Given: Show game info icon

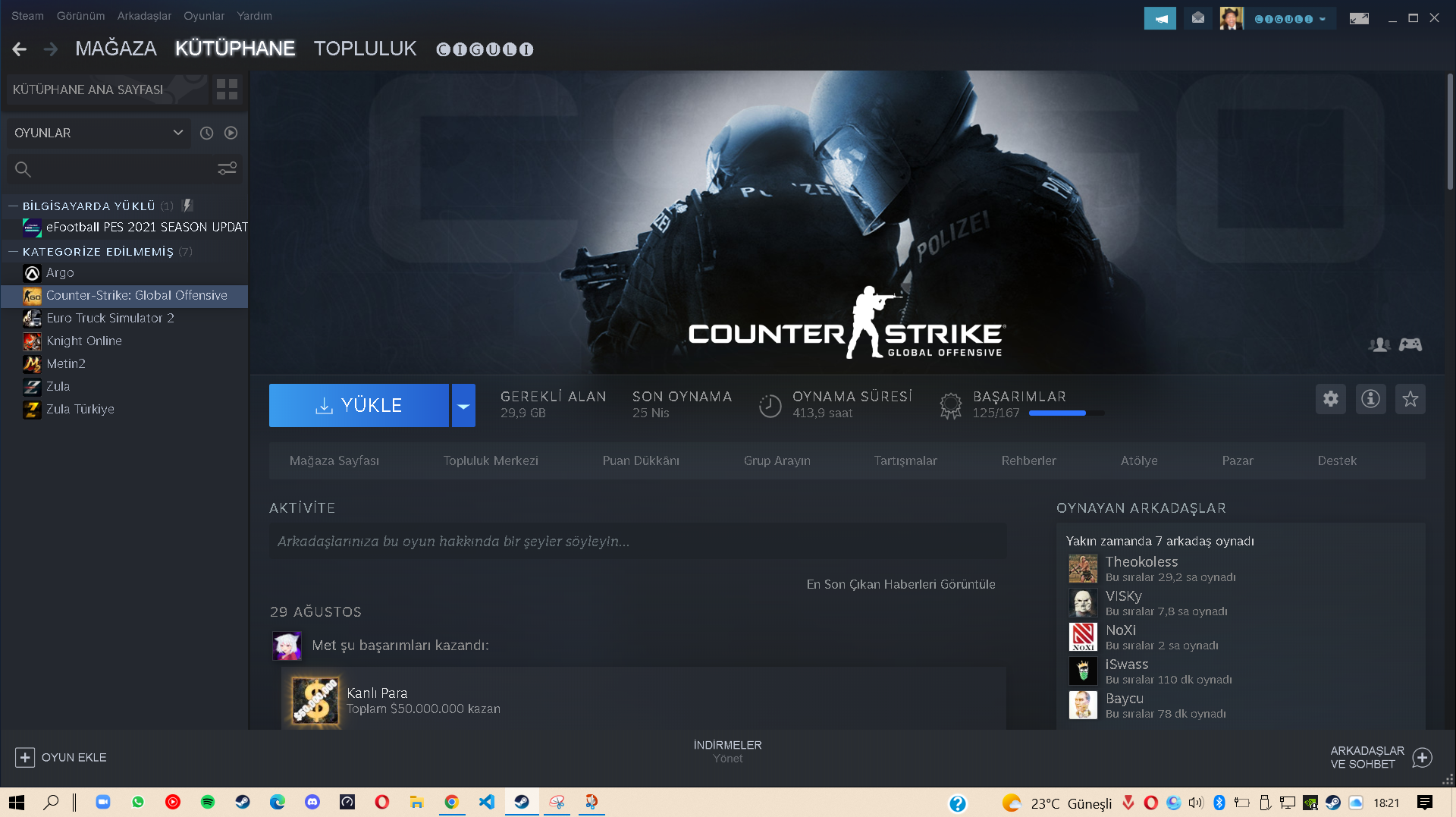Looking at the screenshot, I should point(1370,399).
